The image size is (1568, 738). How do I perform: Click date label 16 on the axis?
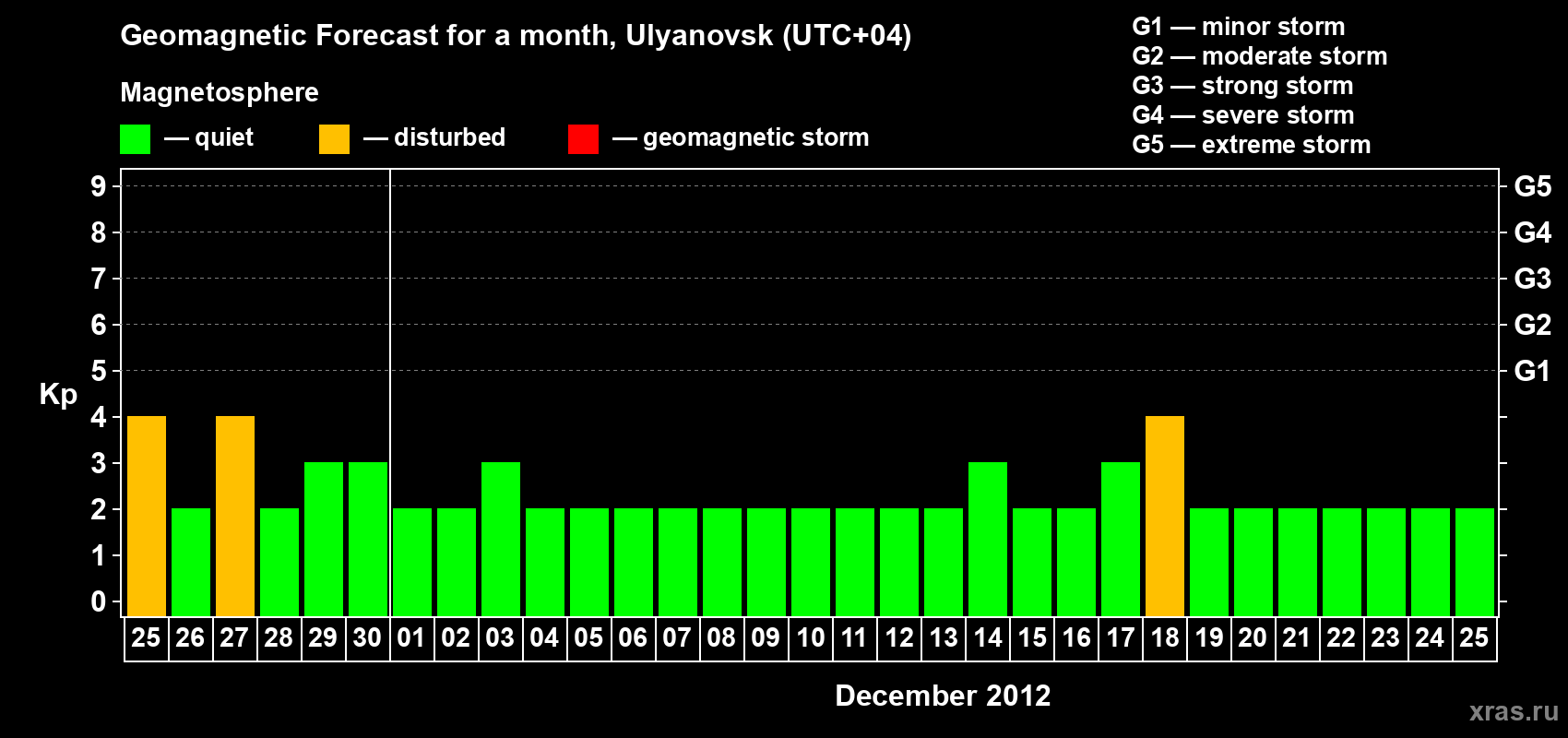point(1075,637)
